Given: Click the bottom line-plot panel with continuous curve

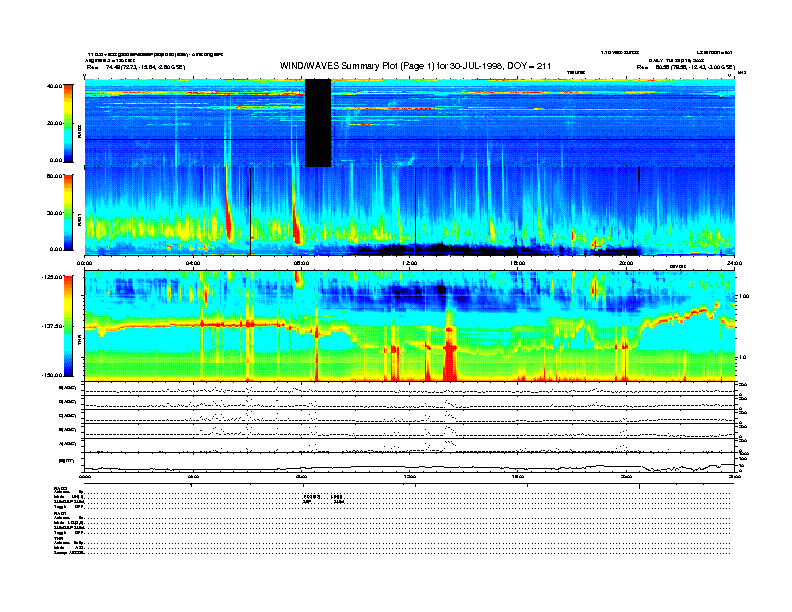Looking at the screenshot, I should (x=409, y=462).
